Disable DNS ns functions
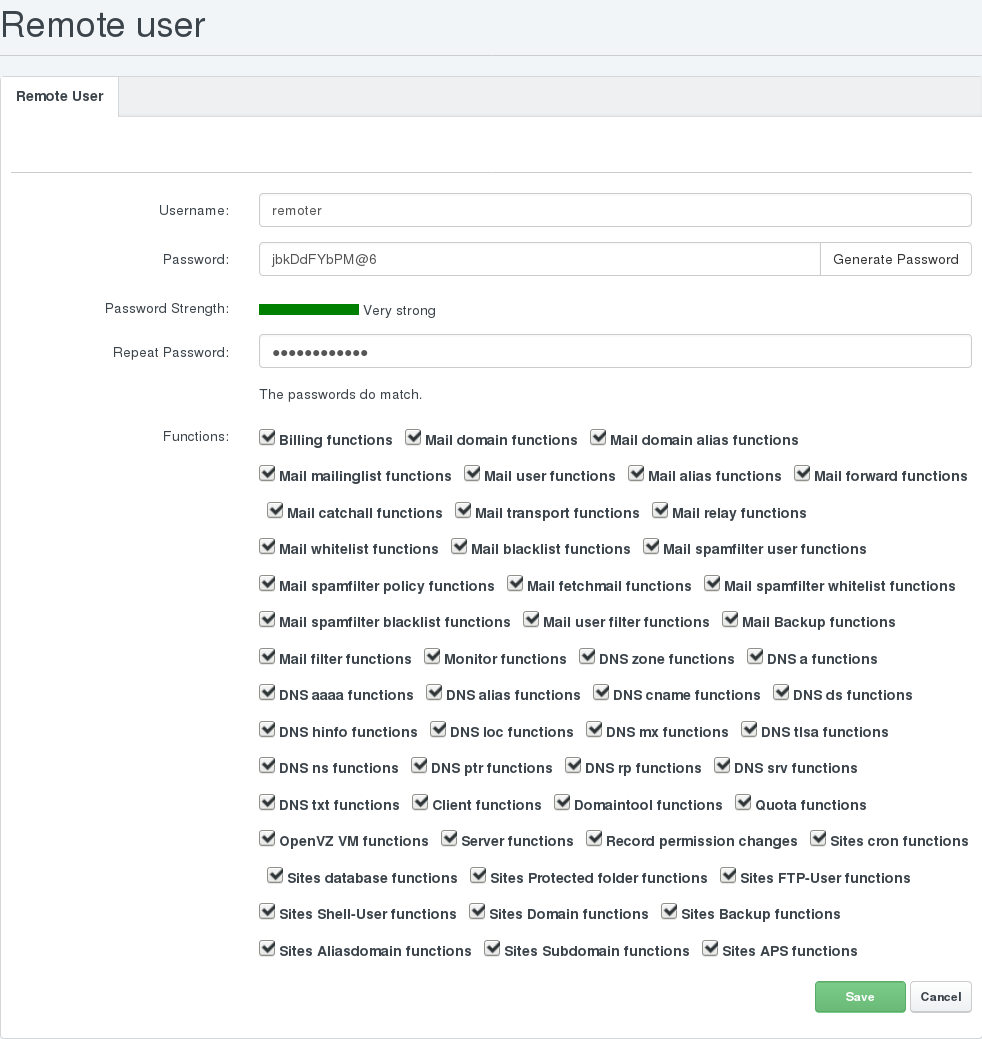 pyautogui.click(x=267, y=765)
